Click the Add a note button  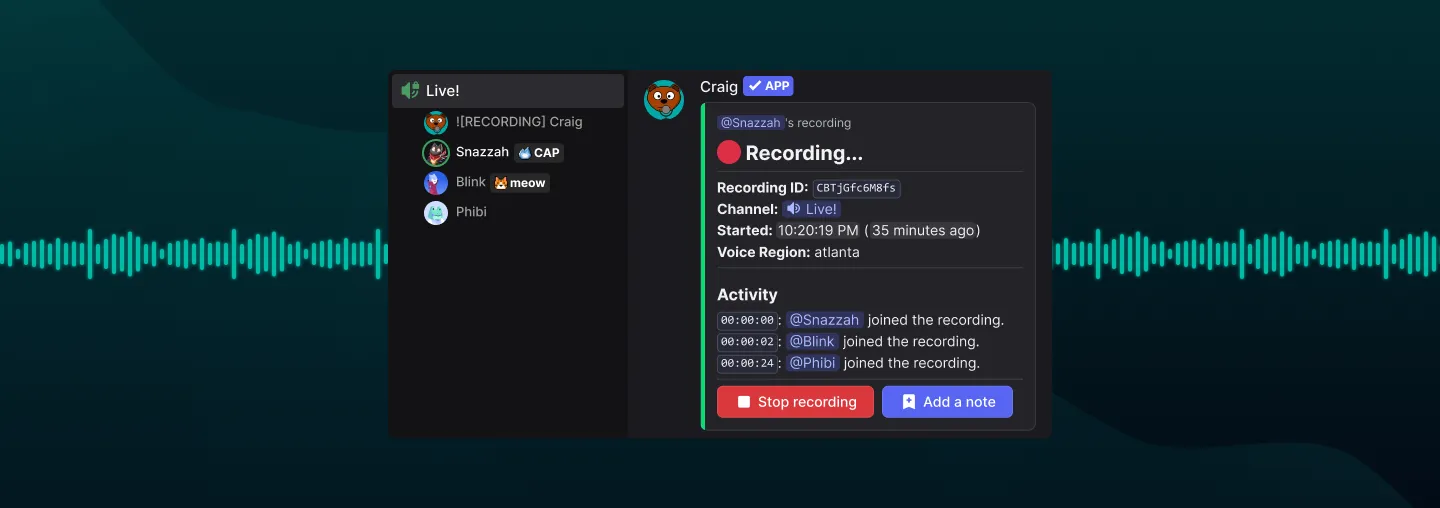click(x=947, y=402)
